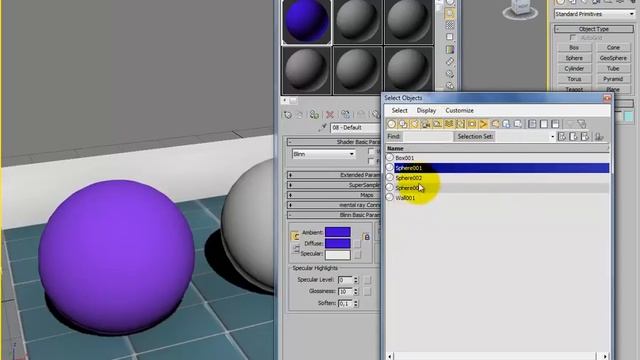Click Get Material icon in Material Editor

(x=288, y=115)
